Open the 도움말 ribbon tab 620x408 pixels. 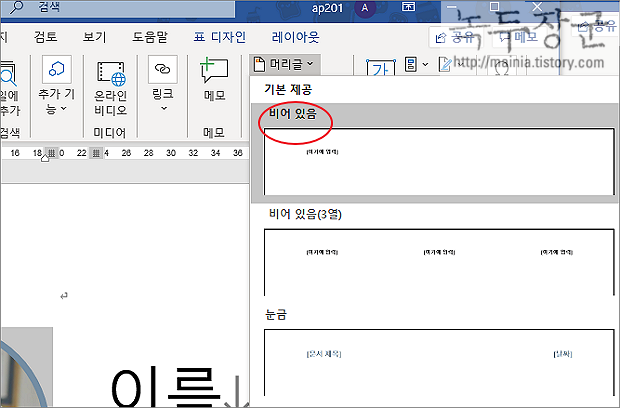click(149, 37)
